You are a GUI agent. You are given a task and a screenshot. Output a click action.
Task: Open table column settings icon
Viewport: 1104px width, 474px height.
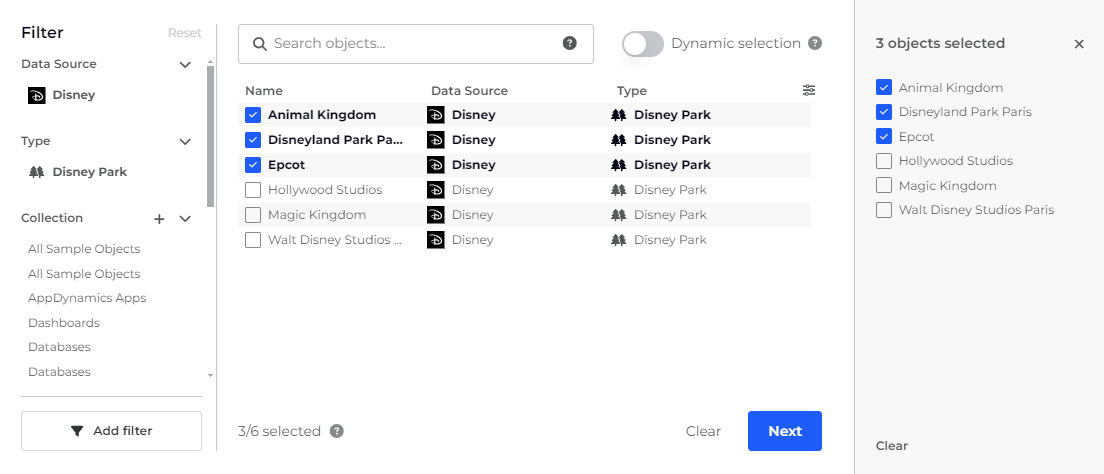[809, 90]
